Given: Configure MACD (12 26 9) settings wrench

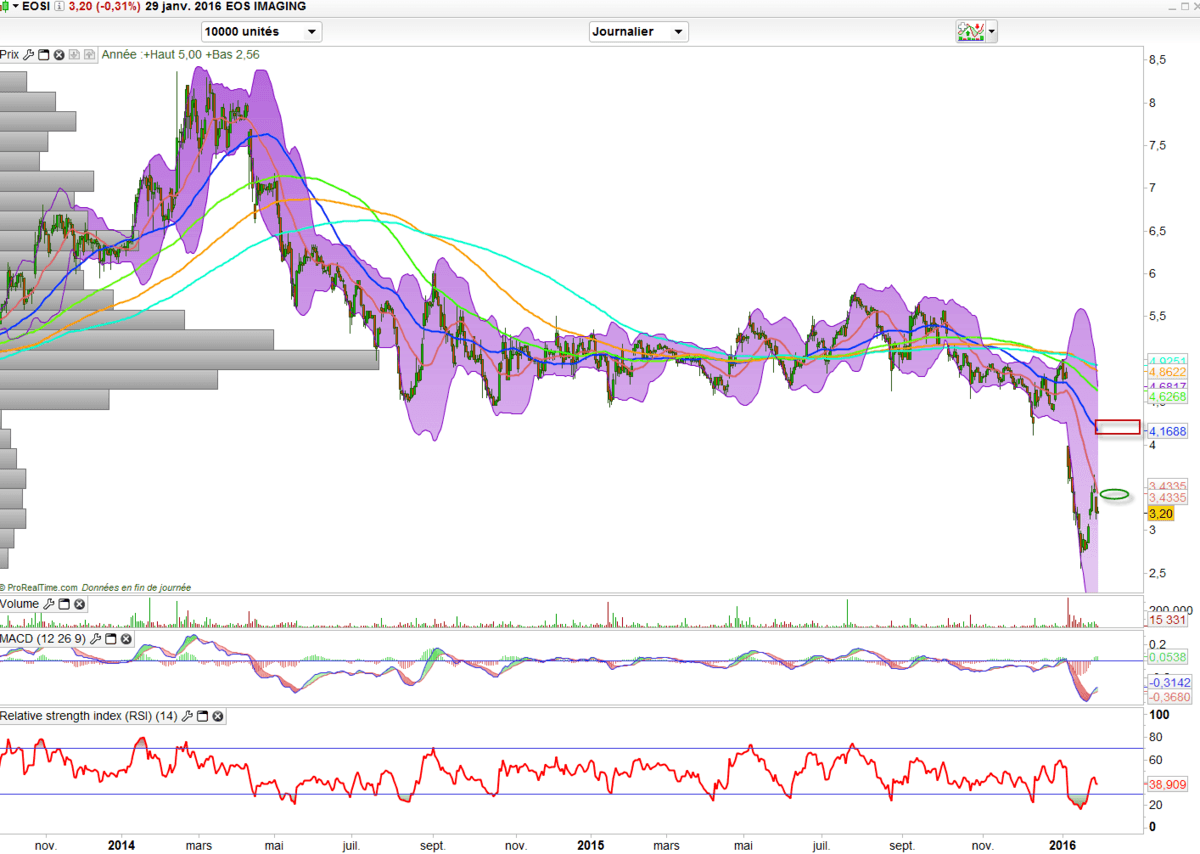Looking at the screenshot, I should pyautogui.click(x=96, y=638).
